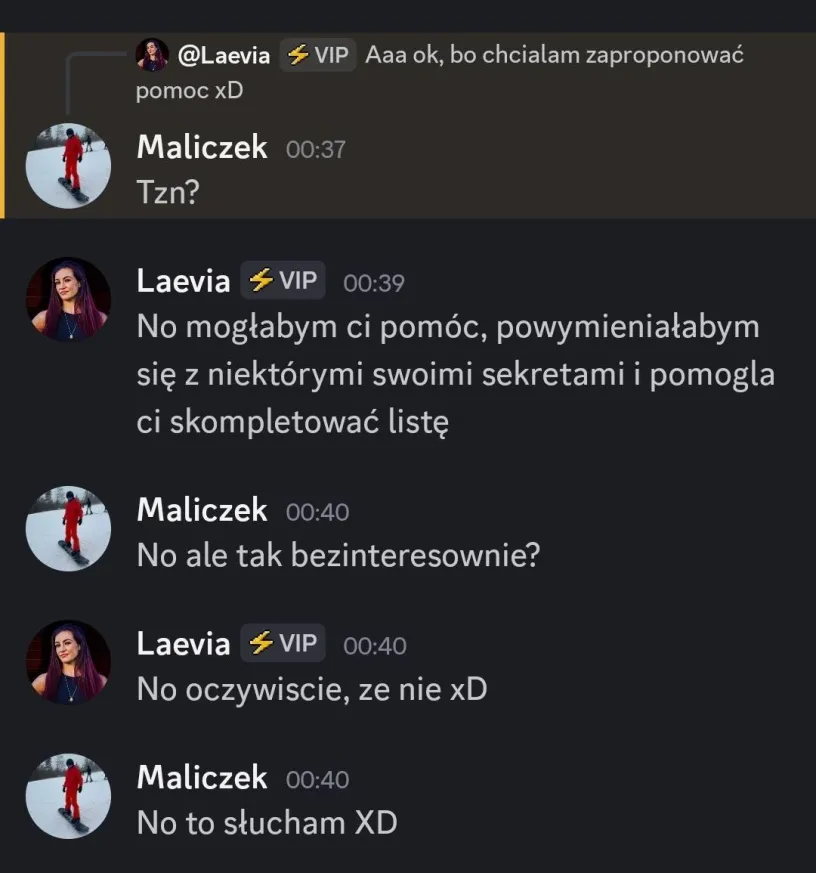This screenshot has height=873, width=816.
Task: Open Maliczek's avatar beside the "Tzn?" message
Action: 68,166
